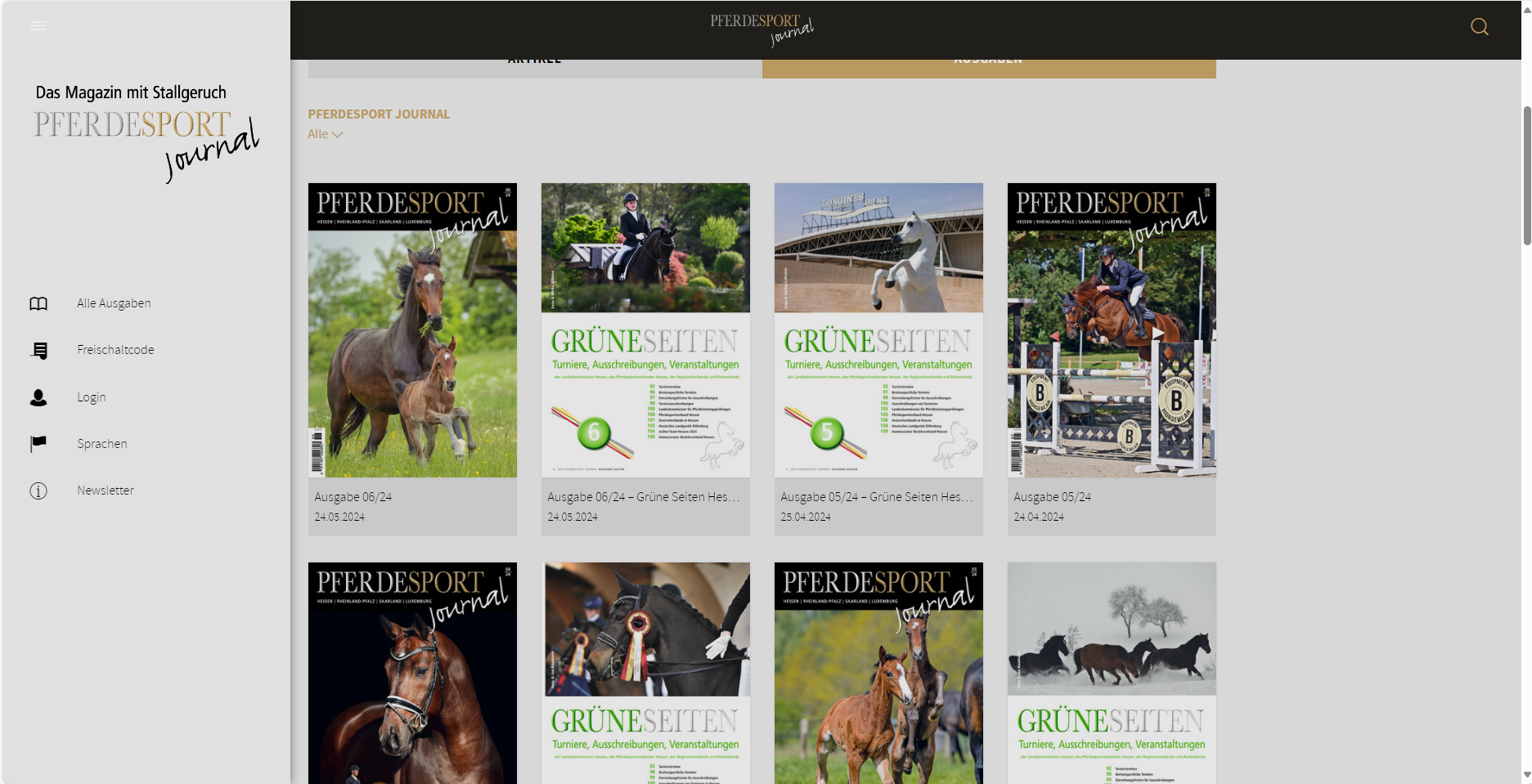Switch to the Artikel tab
This screenshot has width=1532, height=784.
point(535,69)
